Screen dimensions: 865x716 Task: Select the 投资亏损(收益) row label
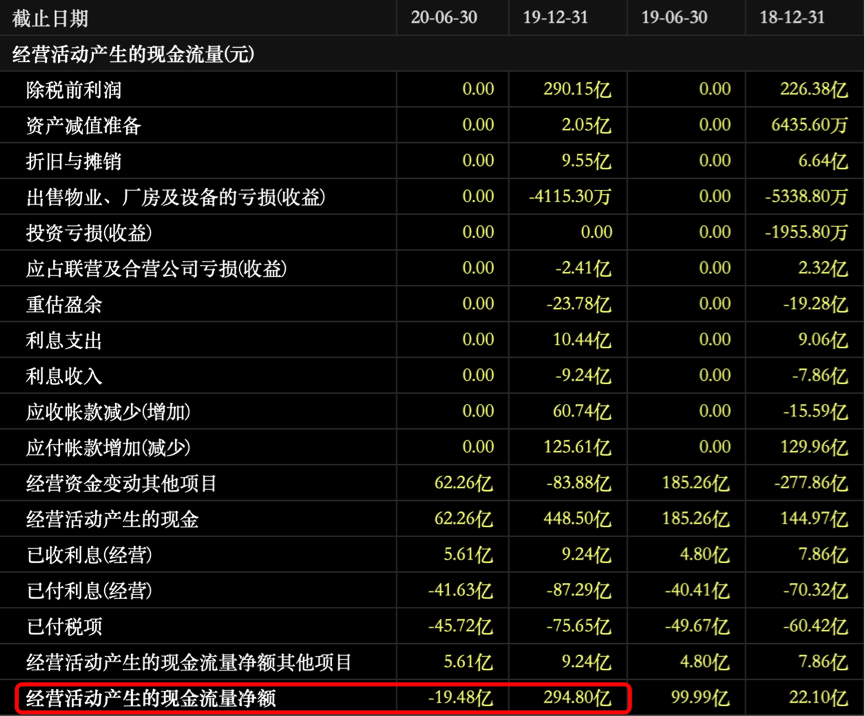click(x=89, y=233)
